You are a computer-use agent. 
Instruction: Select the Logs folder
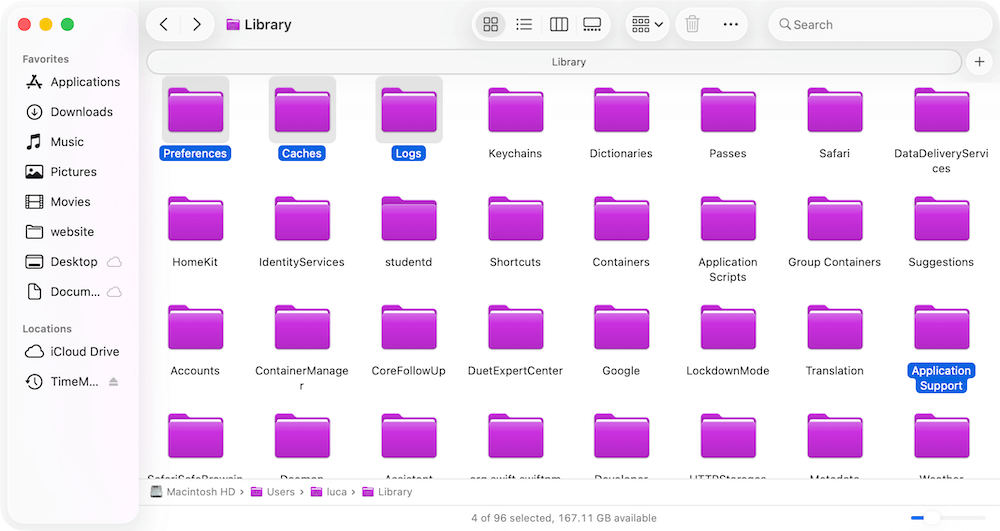pyautogui.click(x=408, y=118)
